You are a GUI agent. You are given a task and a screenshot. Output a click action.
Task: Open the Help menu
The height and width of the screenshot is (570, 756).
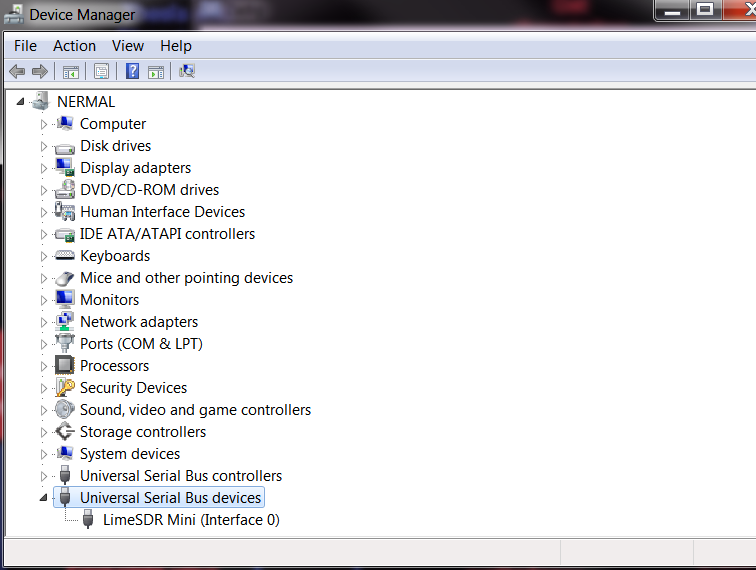click(176, 46)
